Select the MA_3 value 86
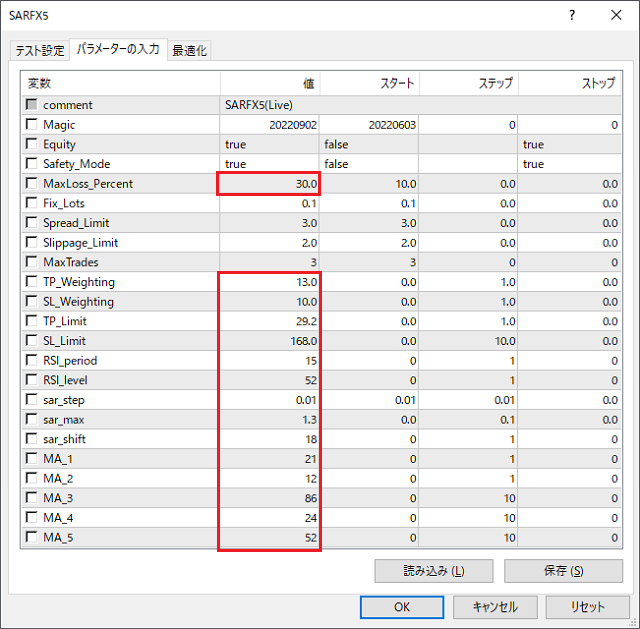 (311, 498)
